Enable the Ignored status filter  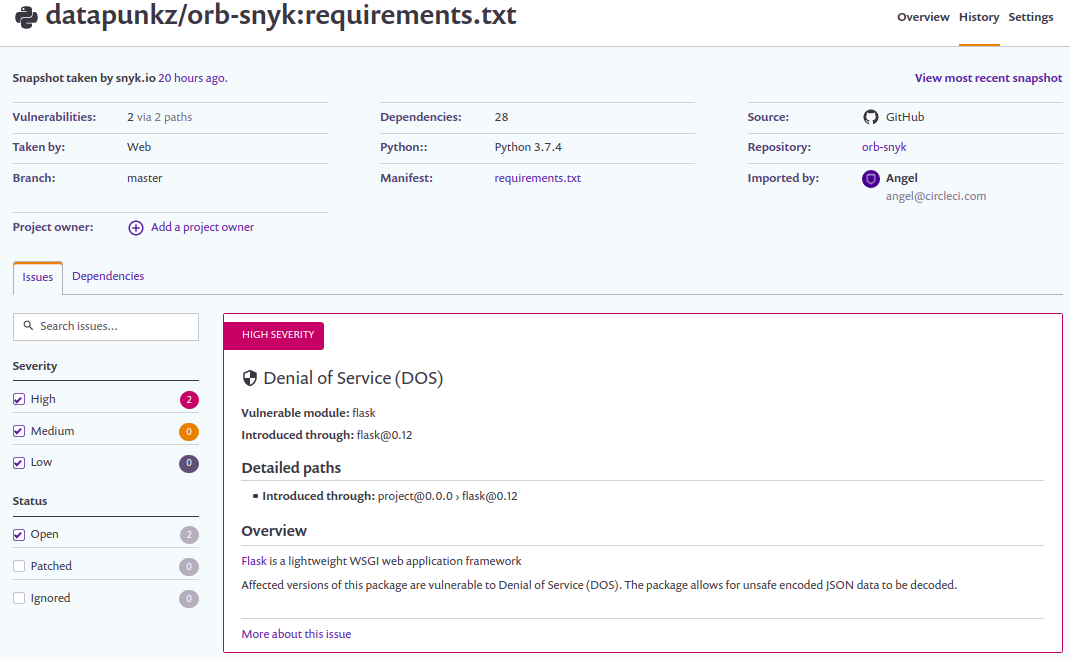(x=19, y=598)
